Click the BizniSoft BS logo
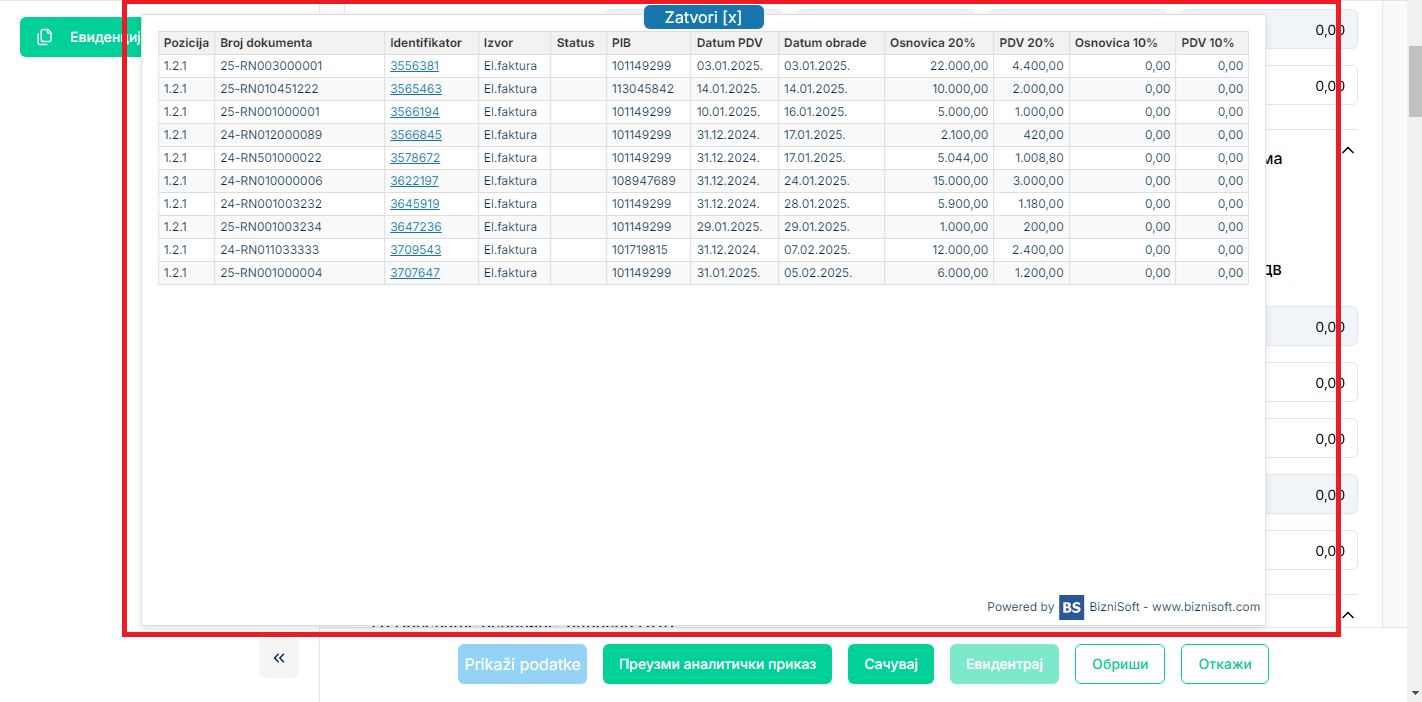 click(x=1071, y=607)
